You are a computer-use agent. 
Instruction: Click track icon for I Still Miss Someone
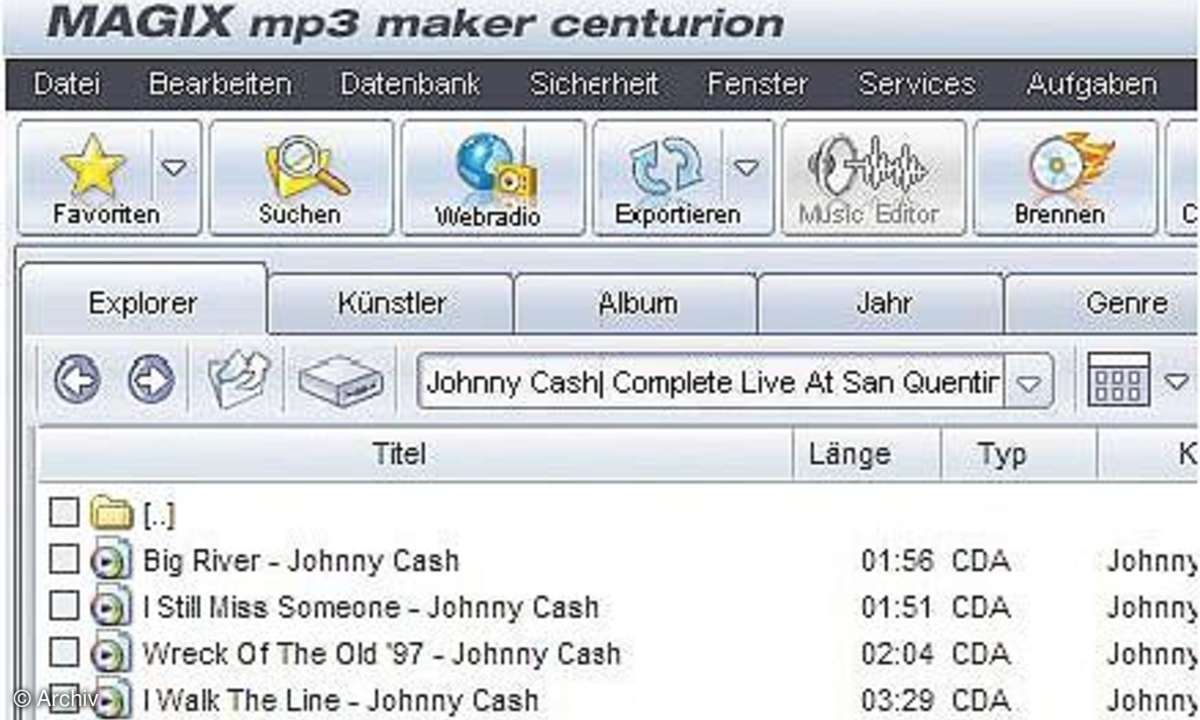point(110,607)
